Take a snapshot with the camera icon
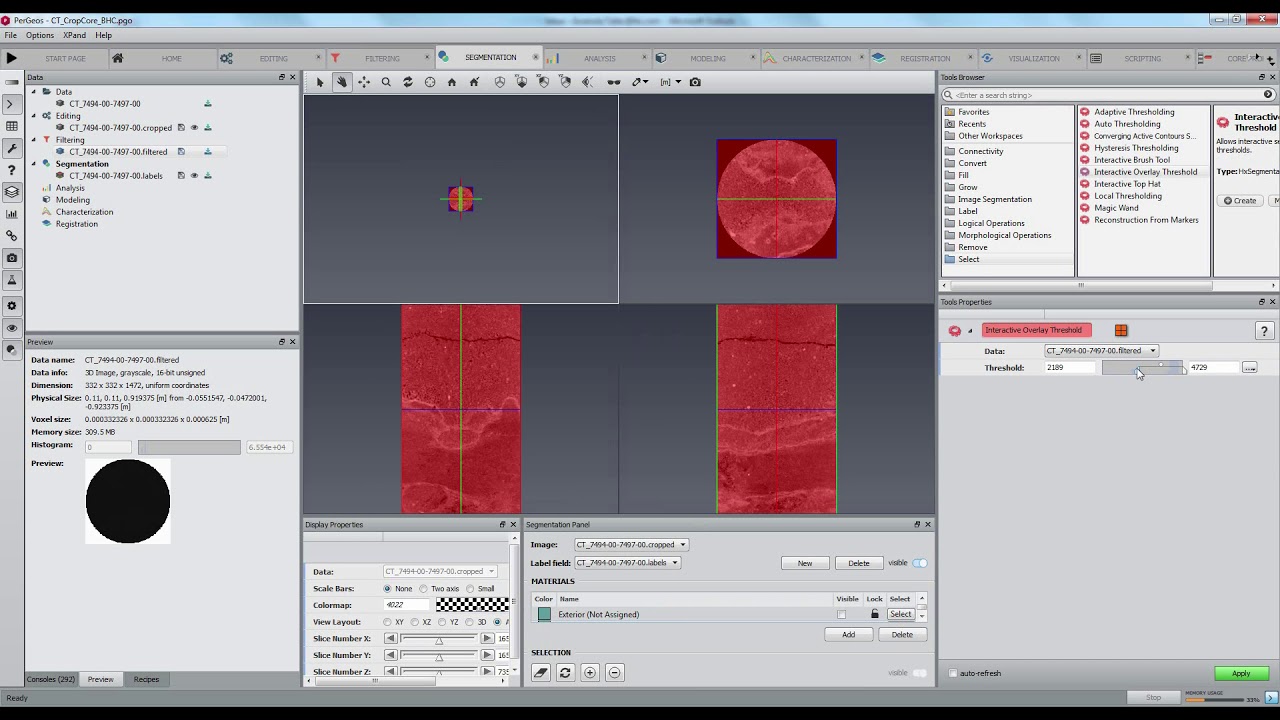The image size is (1280, 720). tap(696, 82)
